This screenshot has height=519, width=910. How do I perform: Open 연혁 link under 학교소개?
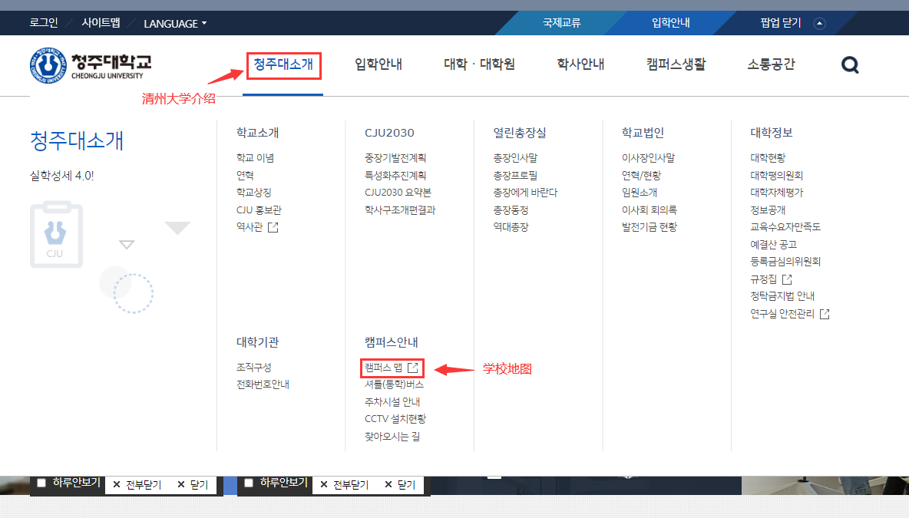(x=245, y=175)
